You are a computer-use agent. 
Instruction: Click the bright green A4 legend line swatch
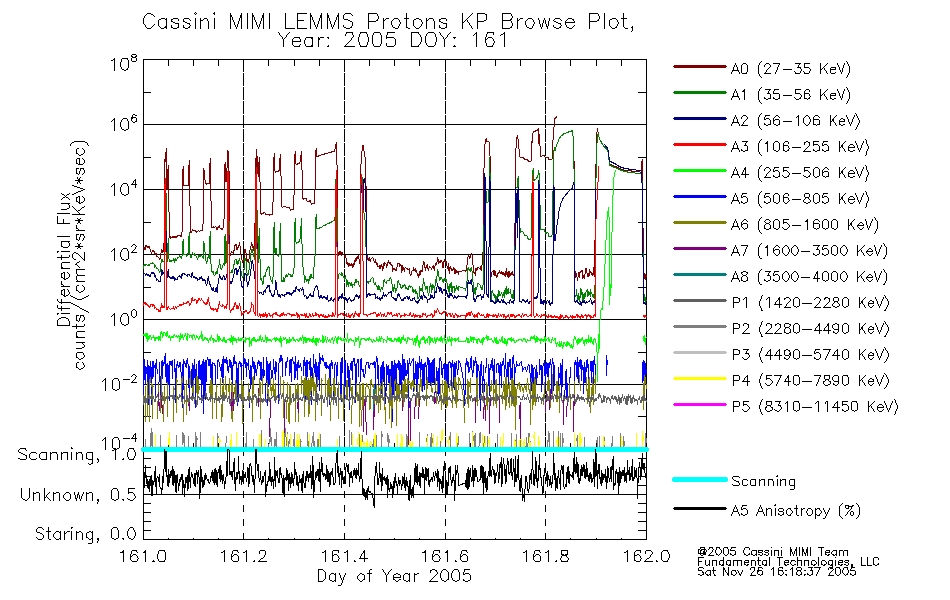[700, 171]
